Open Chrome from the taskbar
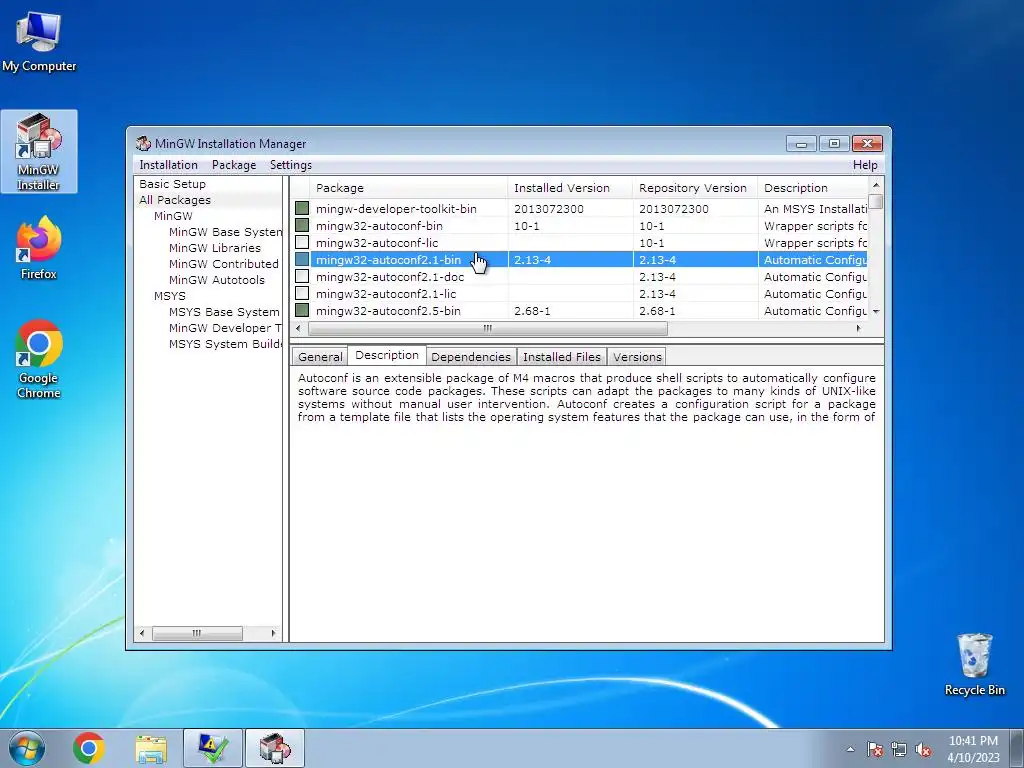 pyautogui.click(x=89, y=748)
